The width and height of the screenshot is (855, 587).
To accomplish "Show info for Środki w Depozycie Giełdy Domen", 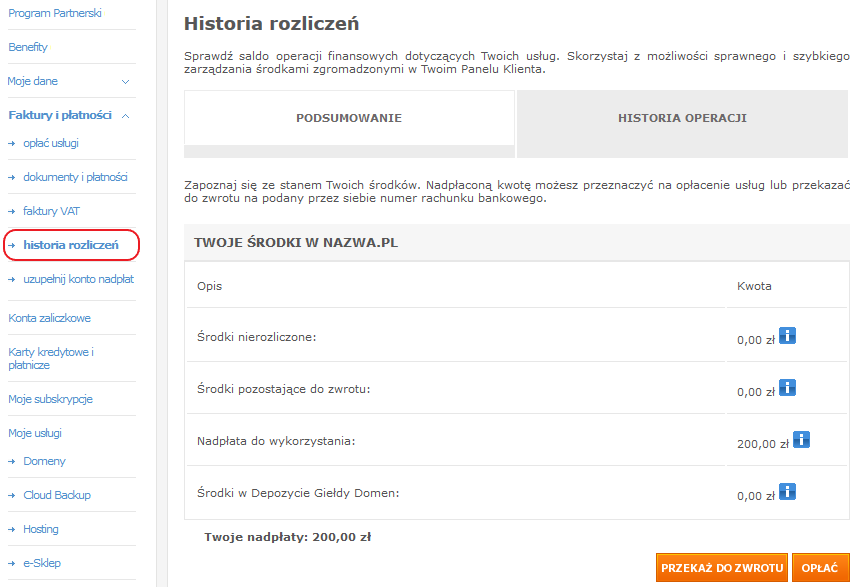I will click(787, 492).
